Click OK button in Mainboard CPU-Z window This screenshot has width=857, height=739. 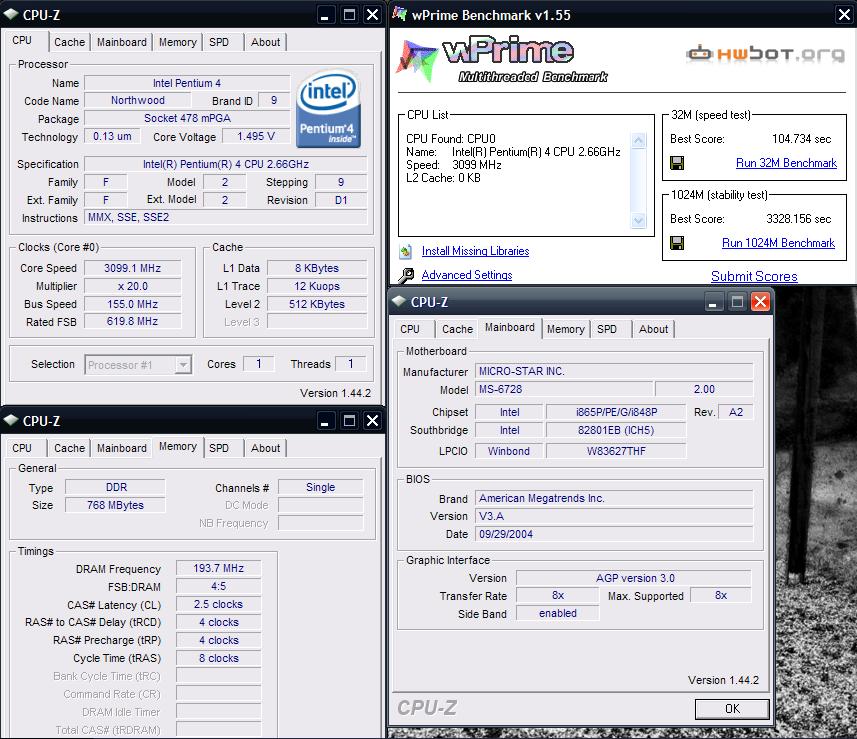pyautogui.click(x=732, y=709)
